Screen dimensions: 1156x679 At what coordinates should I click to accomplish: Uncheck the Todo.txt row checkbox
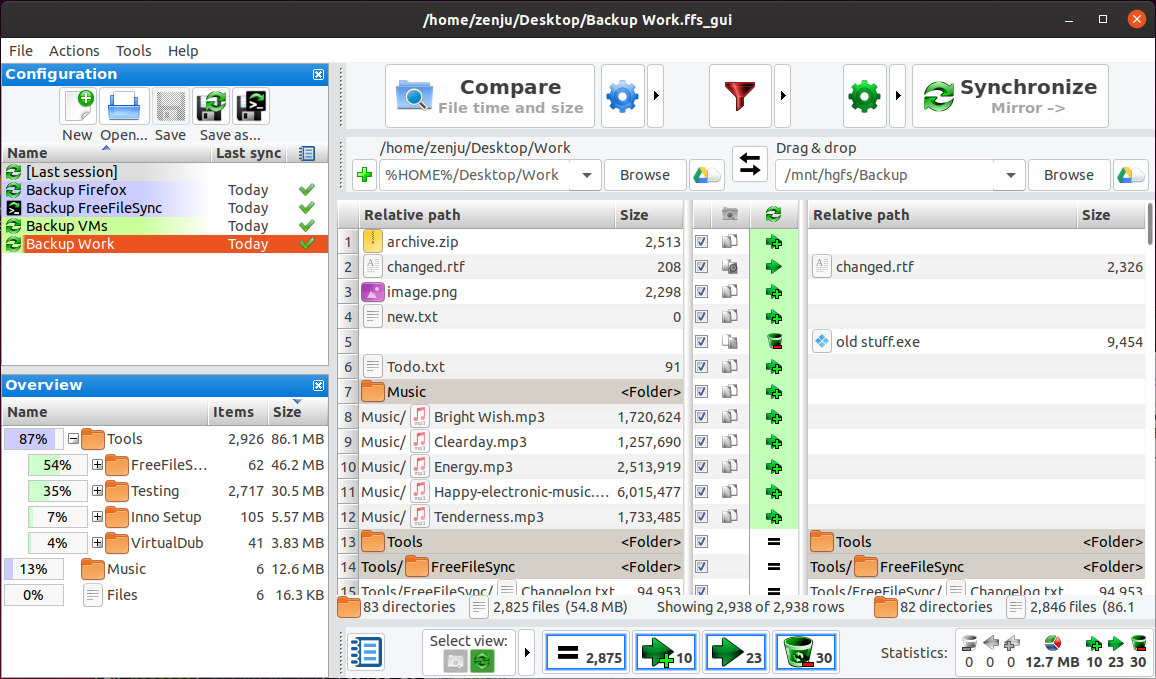[702, 366]
